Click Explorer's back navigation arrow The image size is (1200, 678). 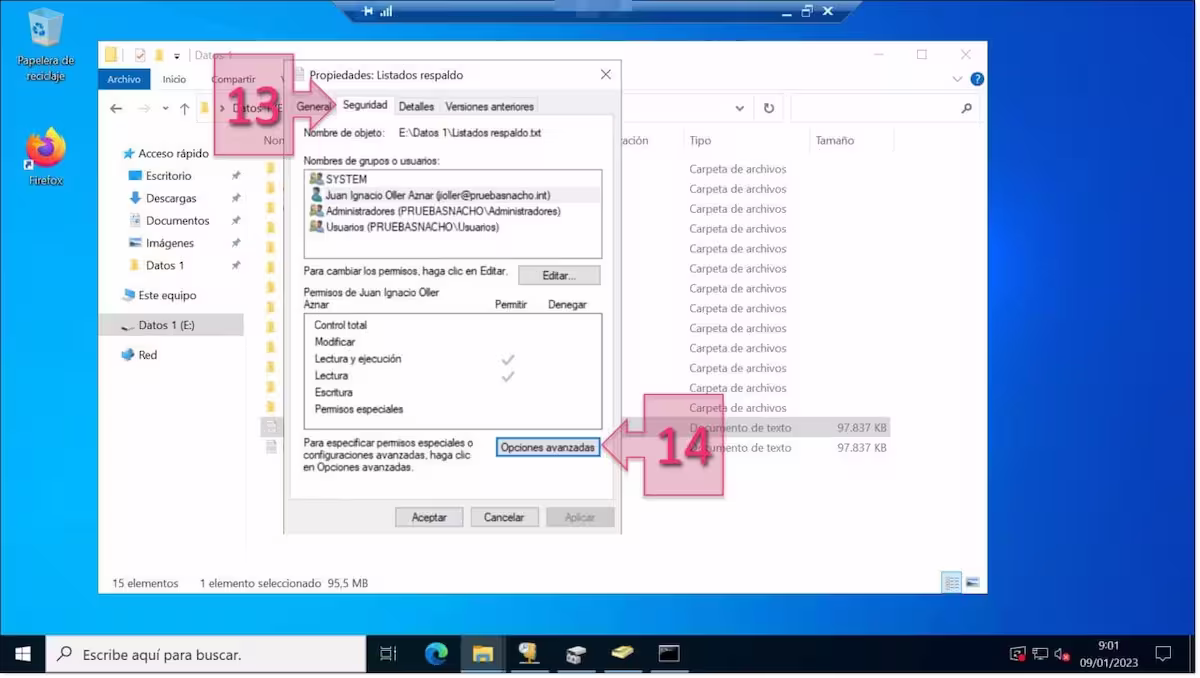[x=116, y=108]
